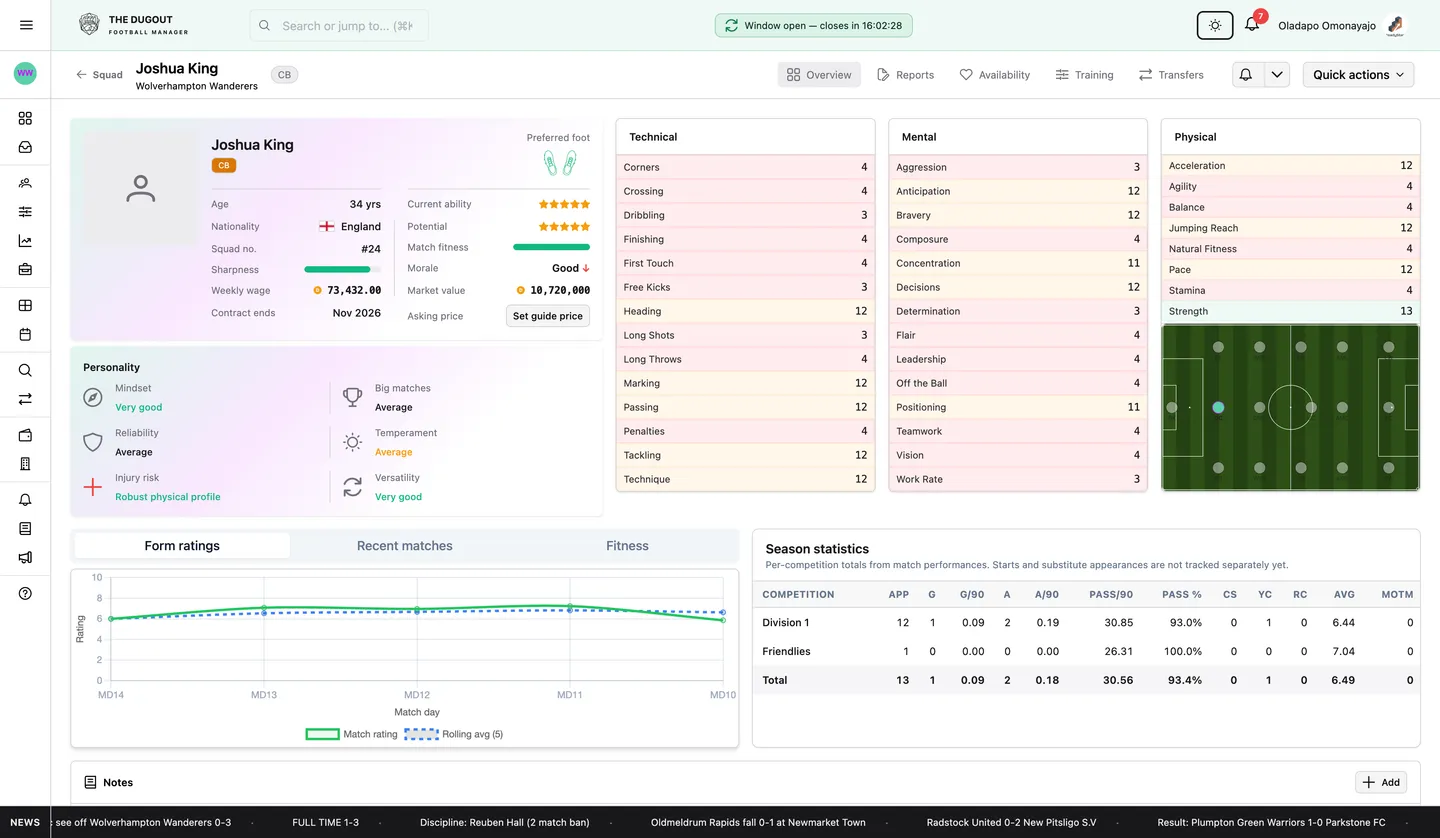The height and width of the screenshot is (838, 1440).
Task: Click the orange CB position badge in player card
Action: 223,166
